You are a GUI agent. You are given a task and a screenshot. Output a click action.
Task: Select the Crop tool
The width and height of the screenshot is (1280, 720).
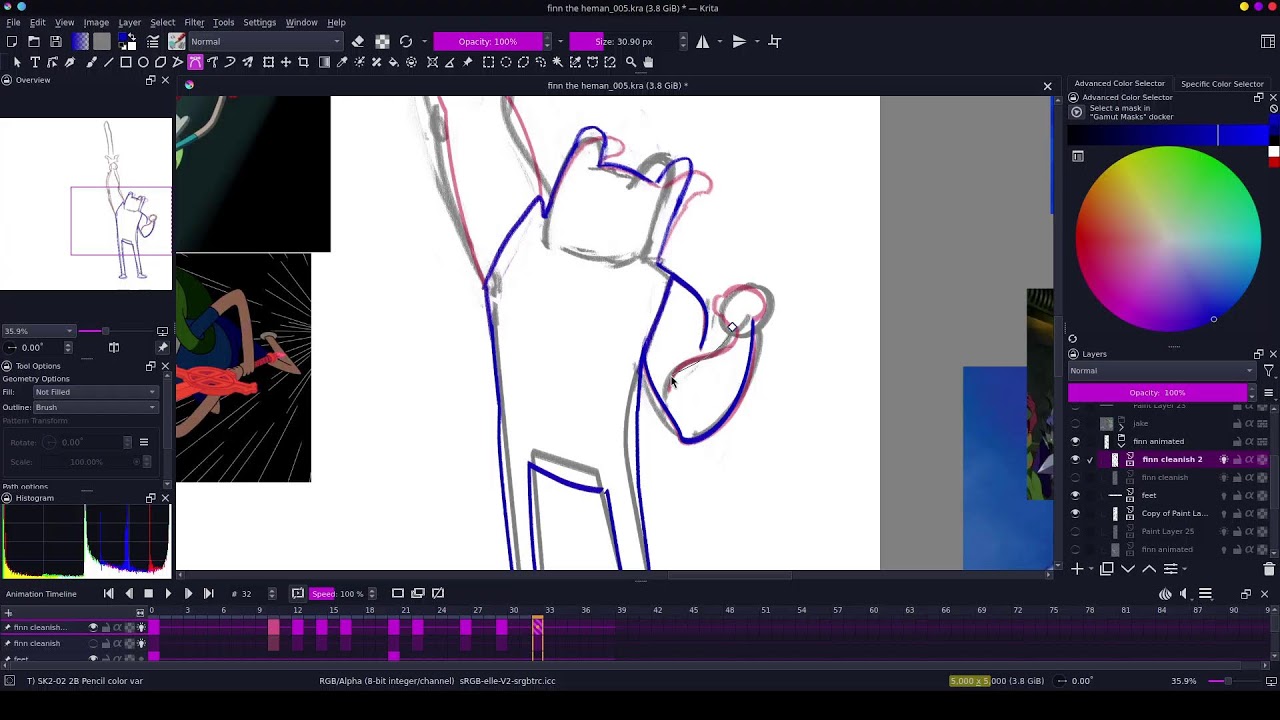point(303,62)
